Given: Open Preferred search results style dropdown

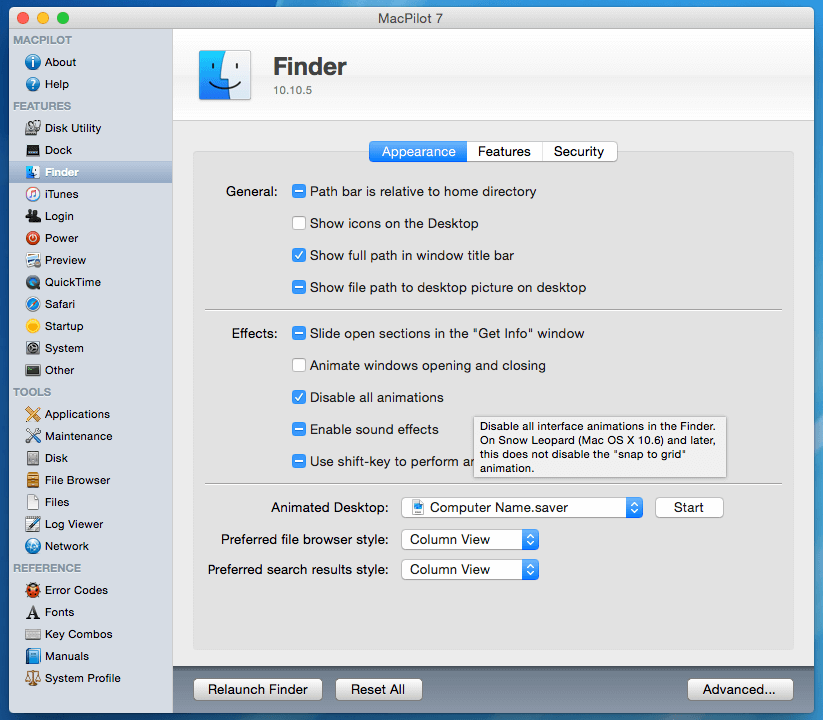Looking at the screenshot, I should click(470, 569).
